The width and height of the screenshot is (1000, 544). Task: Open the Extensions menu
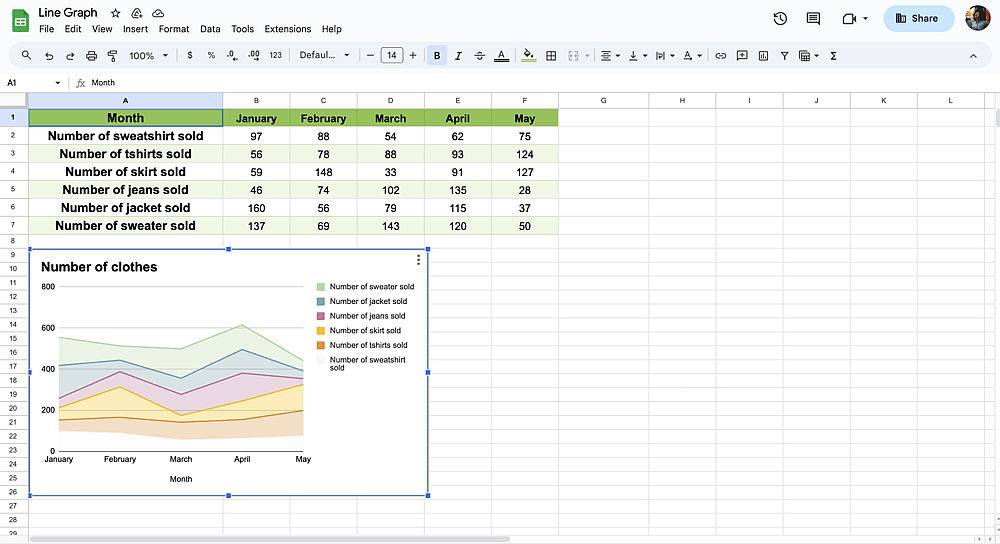point(288,29)
